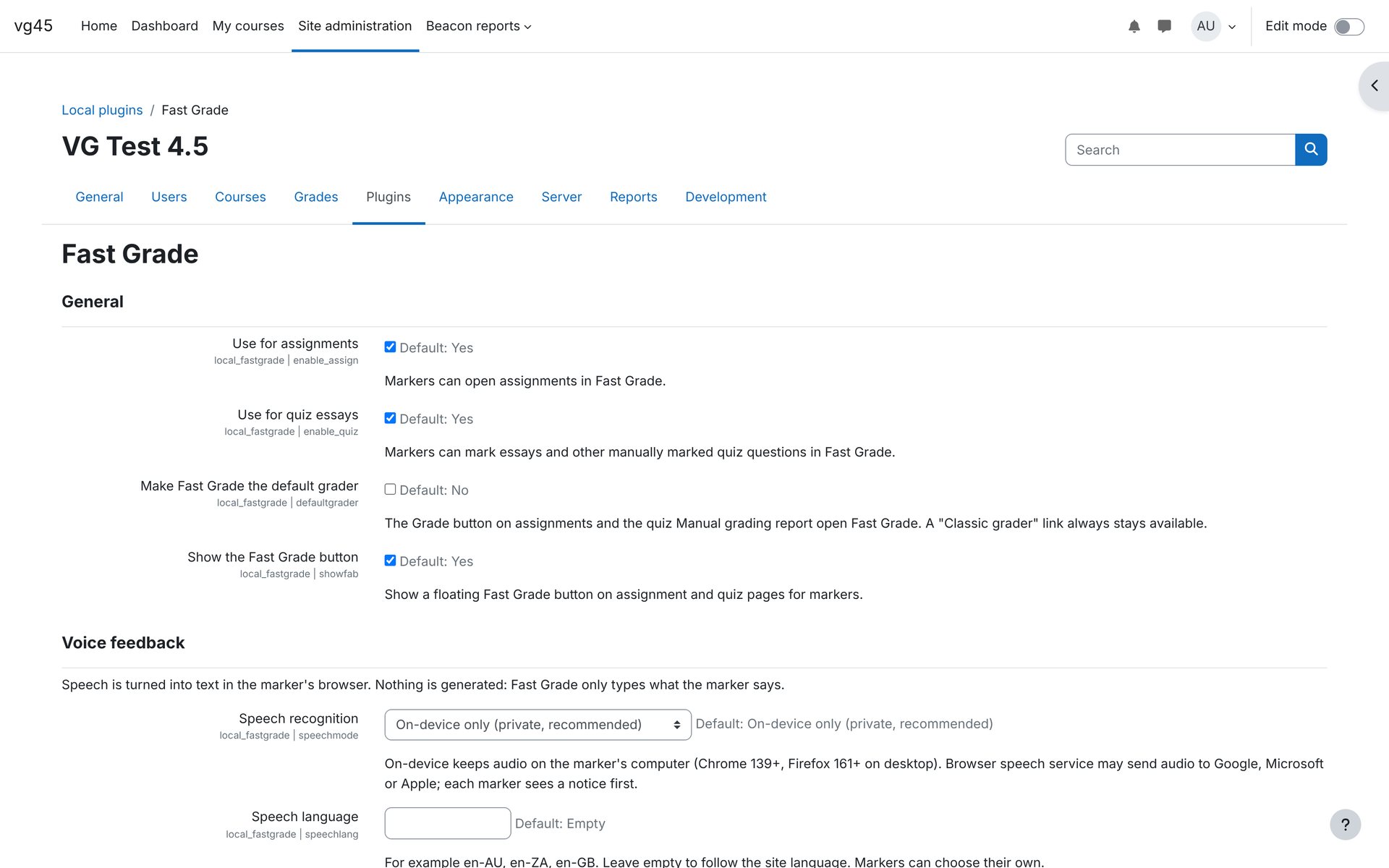Open the messaging chat bubble icon
The height and width of the screenshot is (868, 1389).
click(1164, 26)
